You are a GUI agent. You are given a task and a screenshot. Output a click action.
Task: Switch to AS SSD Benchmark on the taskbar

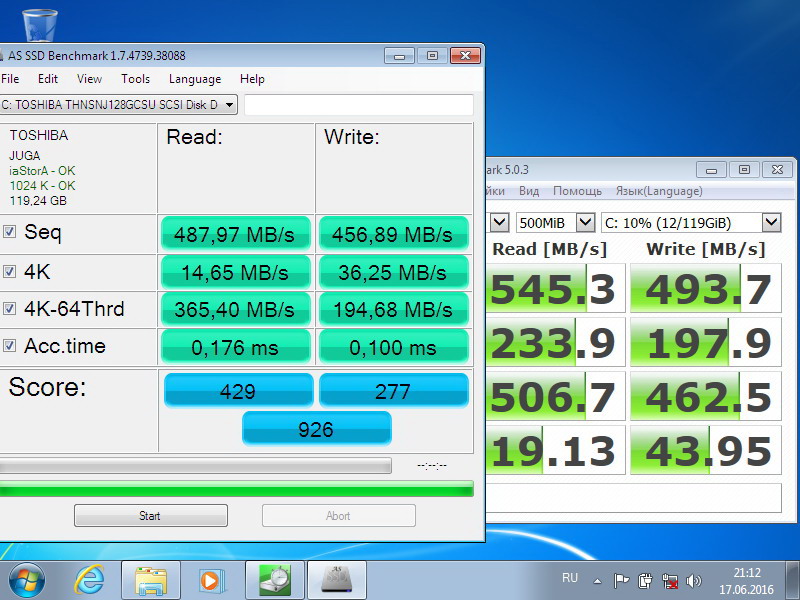point(337,581)
